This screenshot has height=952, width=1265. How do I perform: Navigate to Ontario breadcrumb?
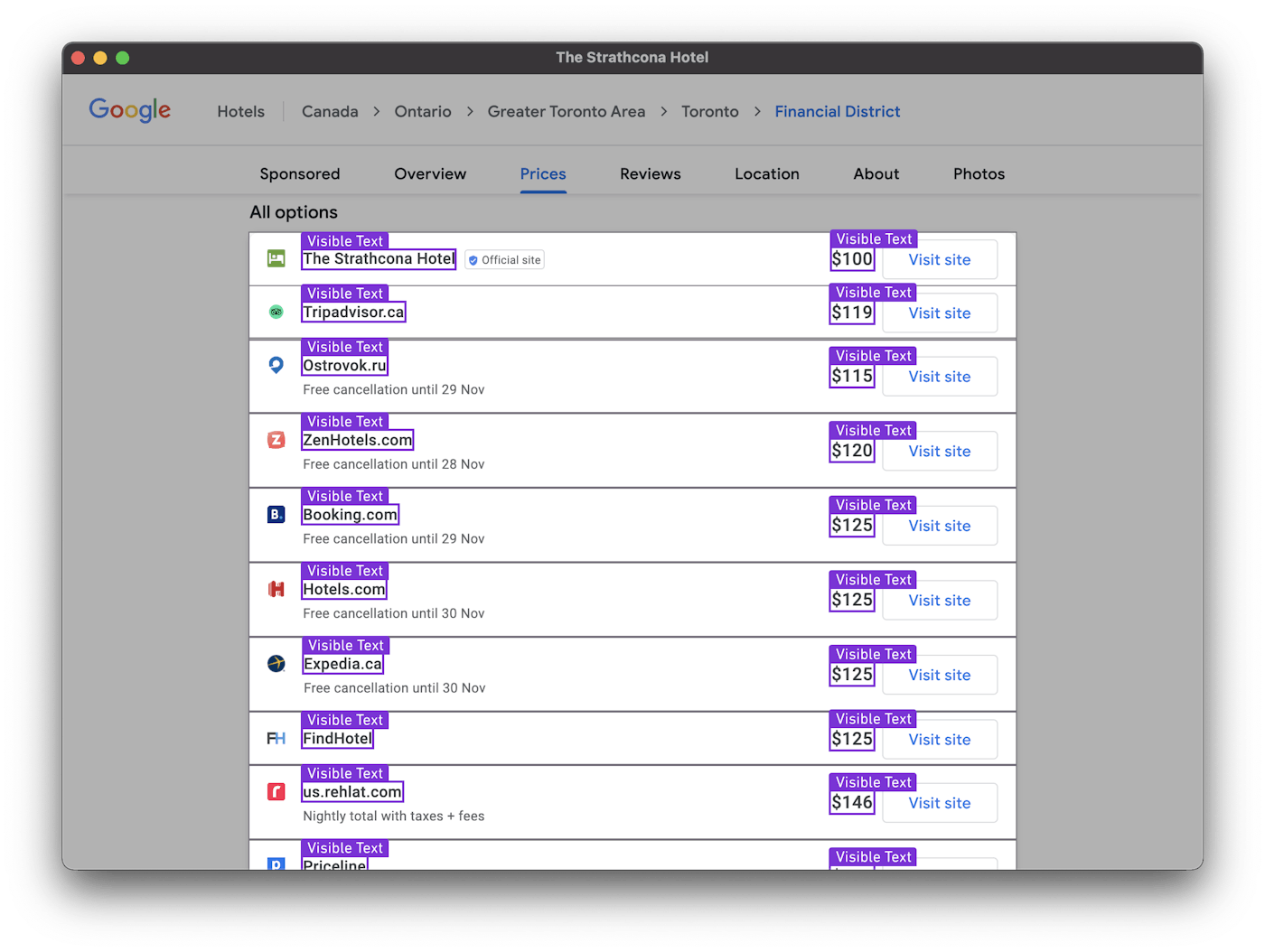423,111
